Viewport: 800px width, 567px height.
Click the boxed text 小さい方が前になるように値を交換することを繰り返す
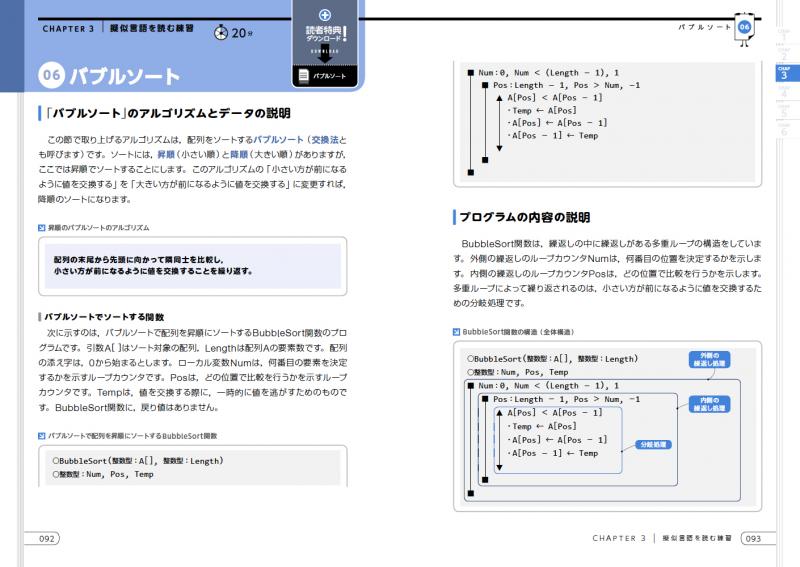154,271
